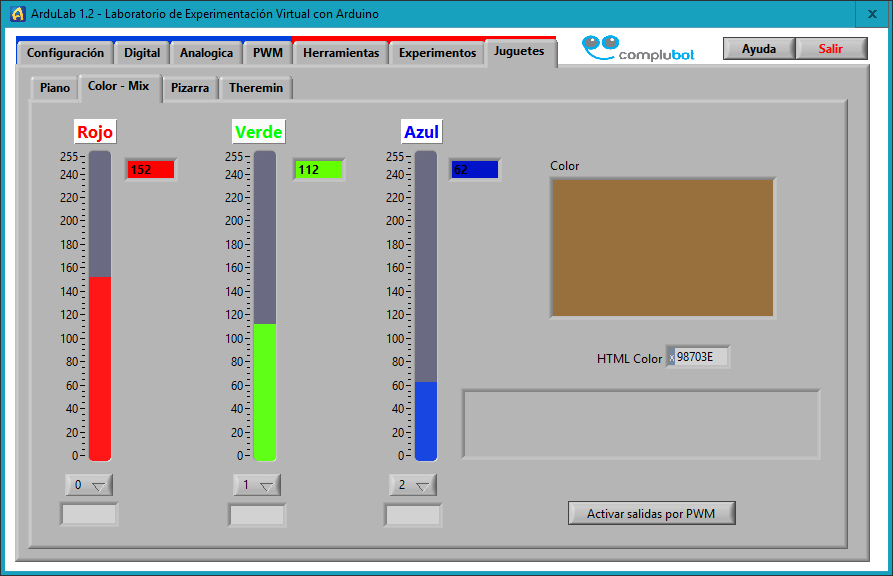893x576 pixels.
Task: Switch to the Configuración tab
Action: pyautogui.click(x=65, y=53)
